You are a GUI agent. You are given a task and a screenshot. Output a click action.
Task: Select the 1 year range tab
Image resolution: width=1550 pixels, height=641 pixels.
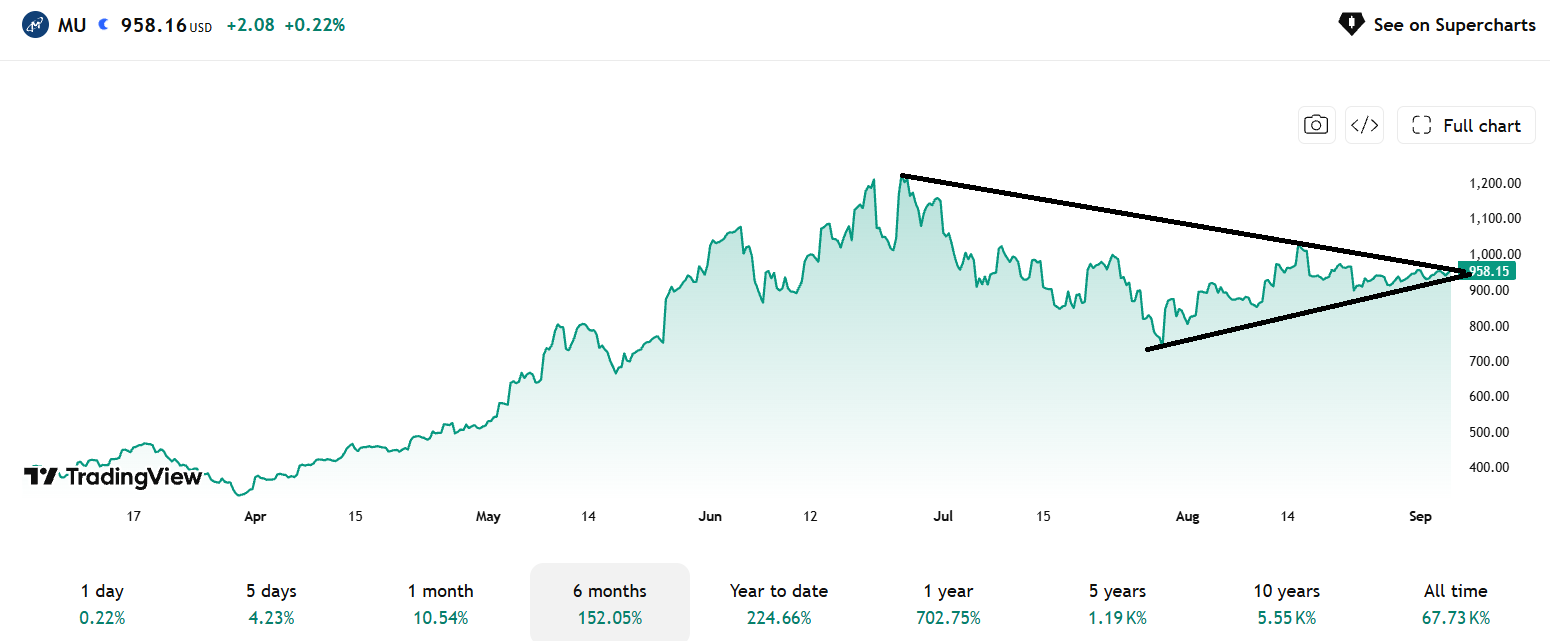coord(948,603)
